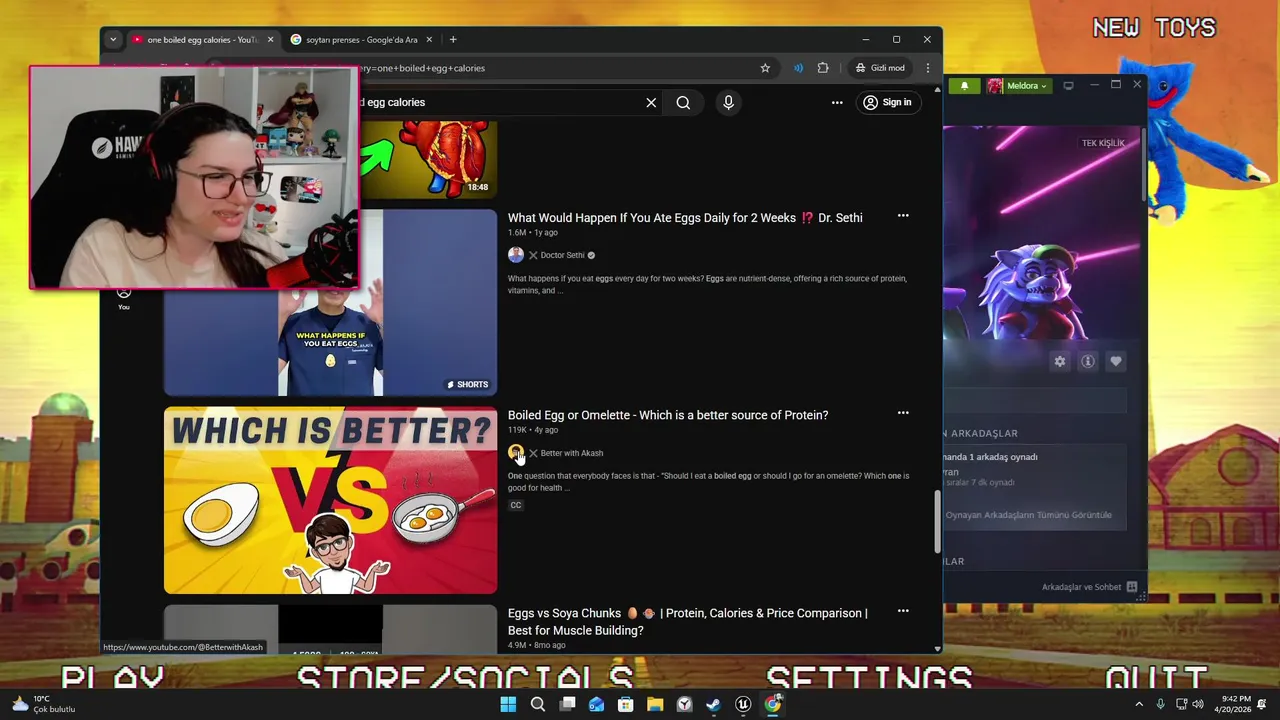
Task: Open Microsoft Store from the taskbar
Action: click(626, 704)
